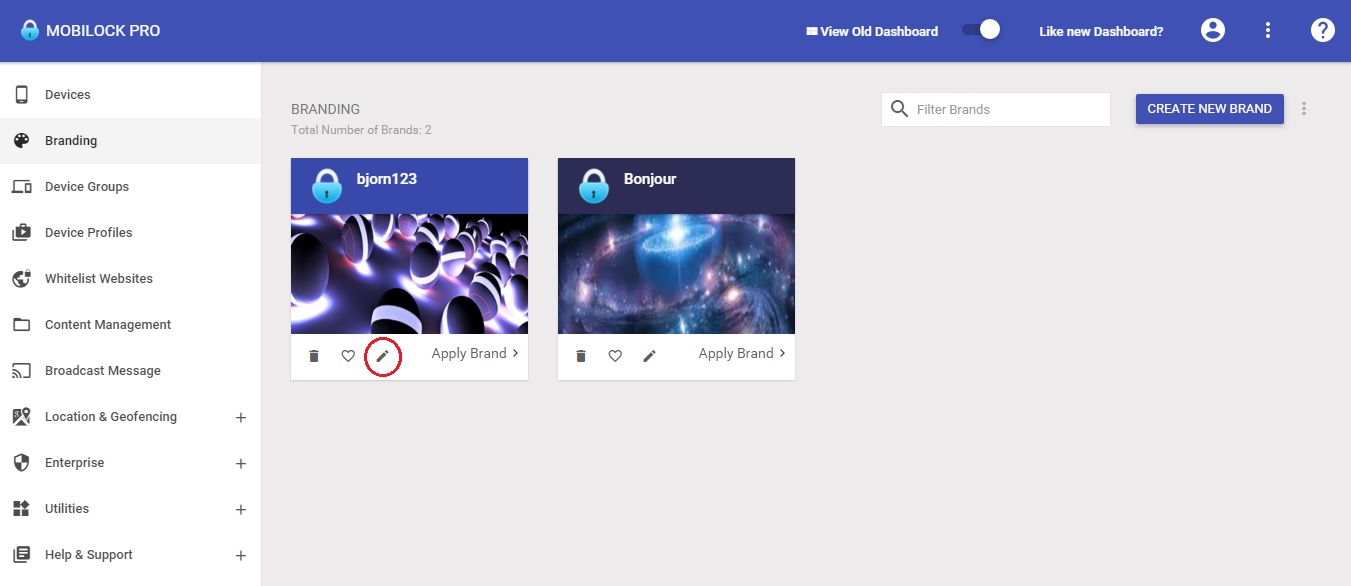Expand the Utilities plus sign
Screen dimensions: 1351x586
point(240,510)
